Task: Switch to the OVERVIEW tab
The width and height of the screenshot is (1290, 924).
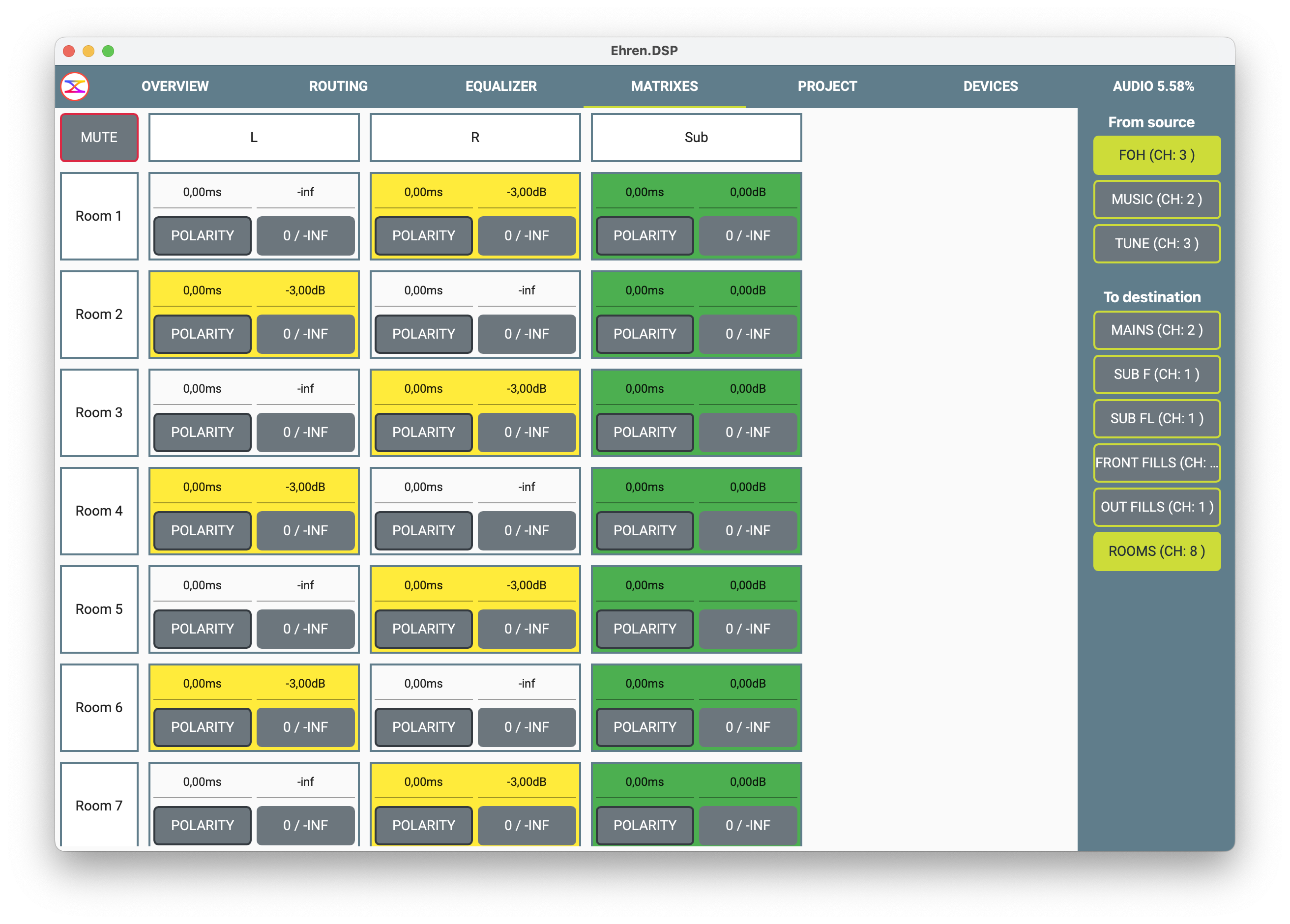Action: click(x=175, y=87)
